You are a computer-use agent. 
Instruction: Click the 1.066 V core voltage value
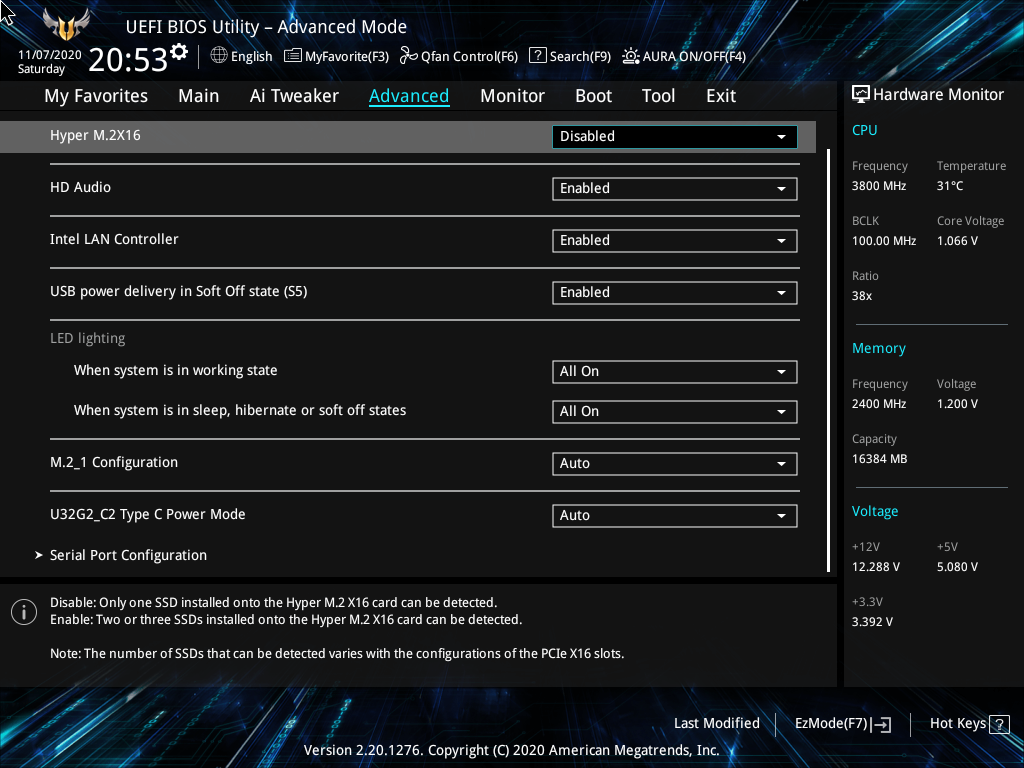(957, 241)
